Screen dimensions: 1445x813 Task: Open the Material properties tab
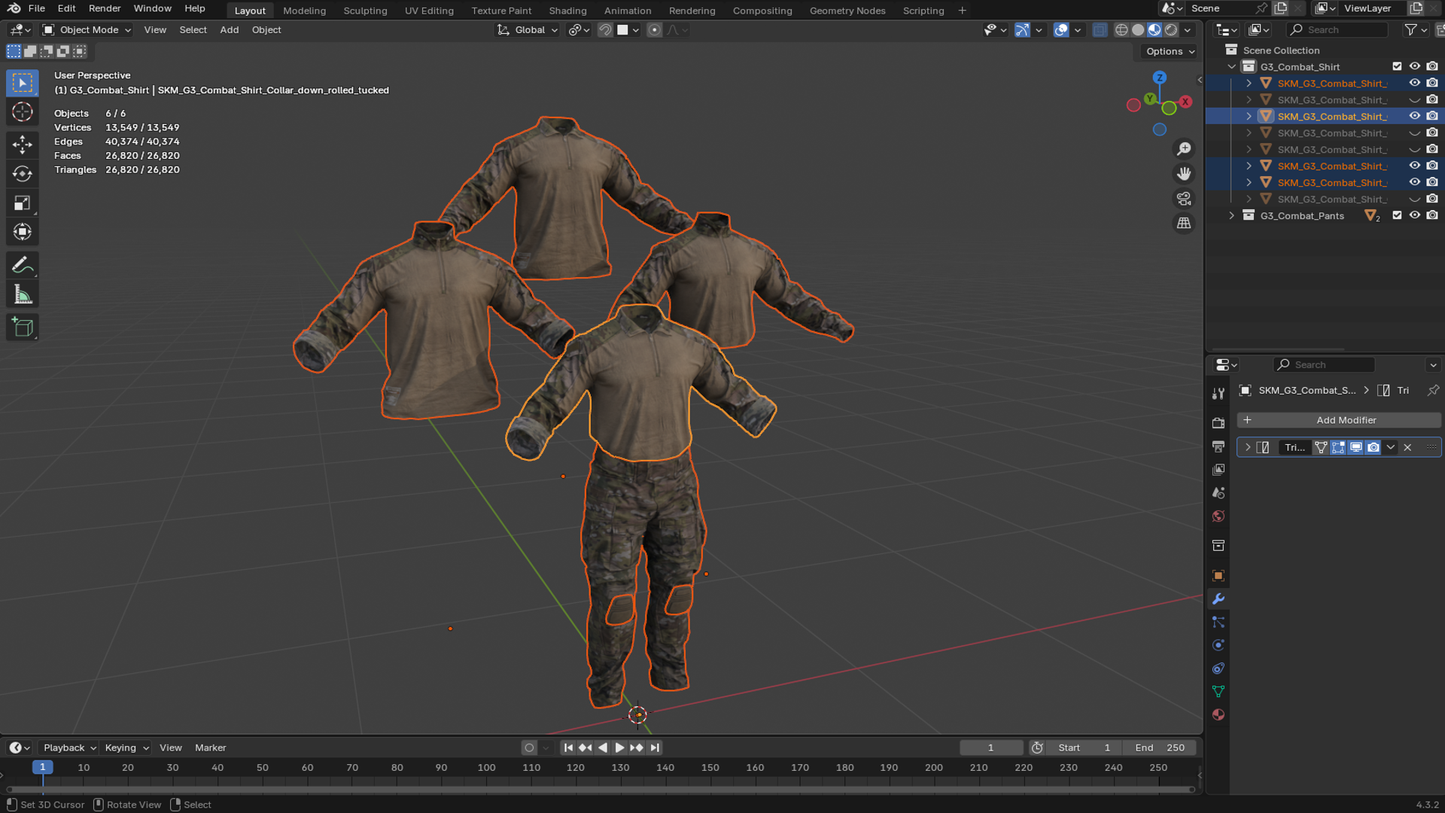(1218, 715)
